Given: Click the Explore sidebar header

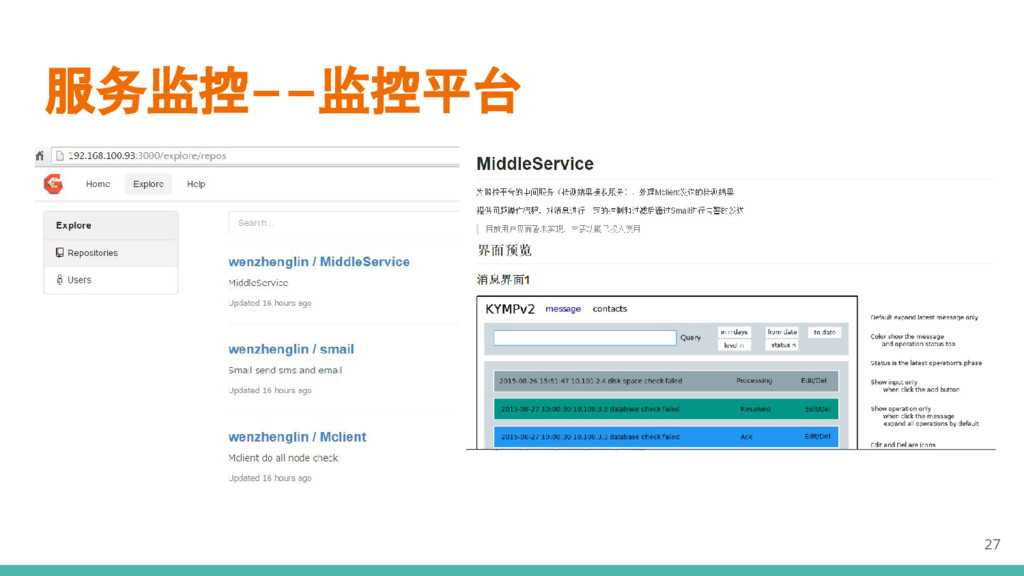Looking at the screenshot, I should (x=111, y=225).
